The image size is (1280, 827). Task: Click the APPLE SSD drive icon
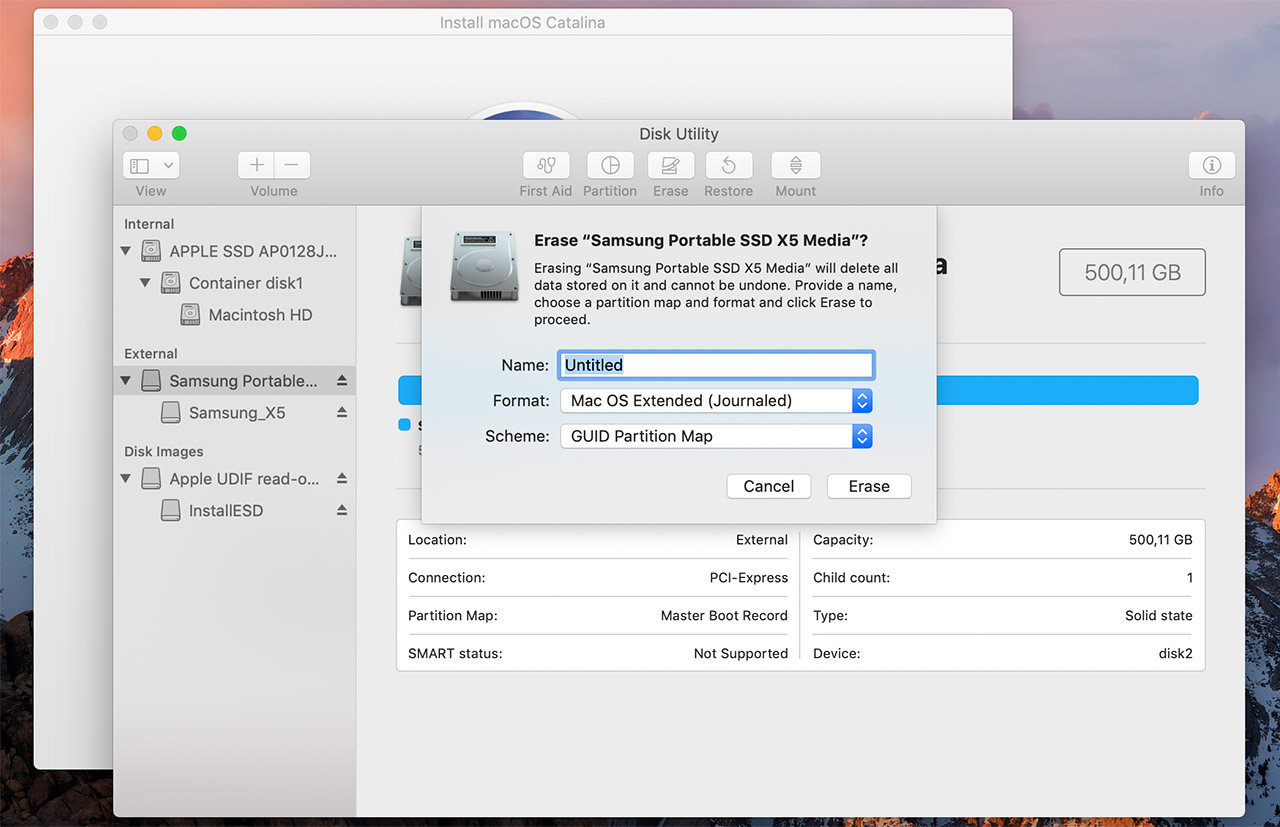tap(151, 251)
